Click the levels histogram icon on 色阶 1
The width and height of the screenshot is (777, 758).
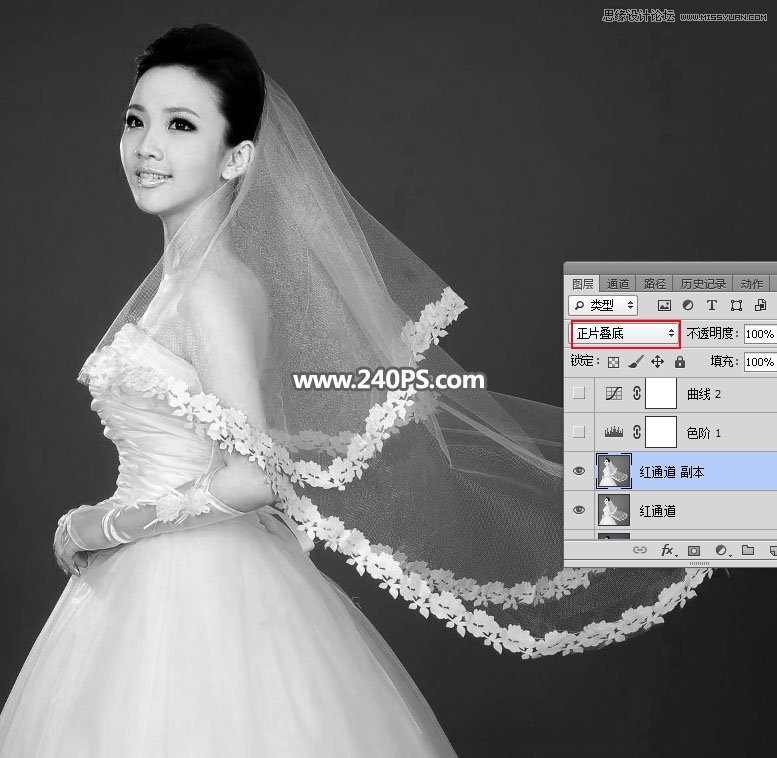pyautogui.click(x=613, y=433)
